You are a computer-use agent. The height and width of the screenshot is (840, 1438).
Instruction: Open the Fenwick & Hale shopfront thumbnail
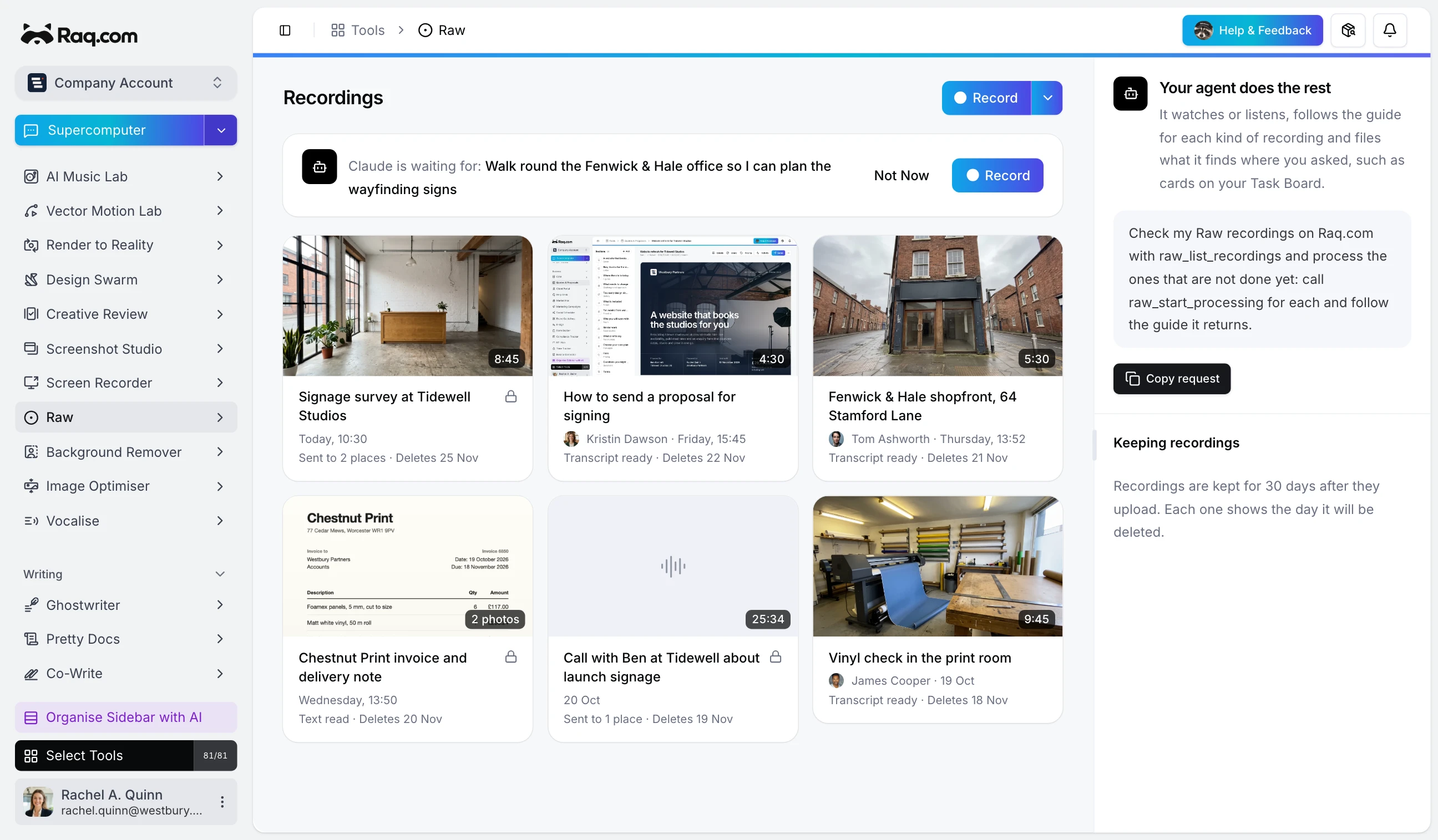click(x=938, y=306)
